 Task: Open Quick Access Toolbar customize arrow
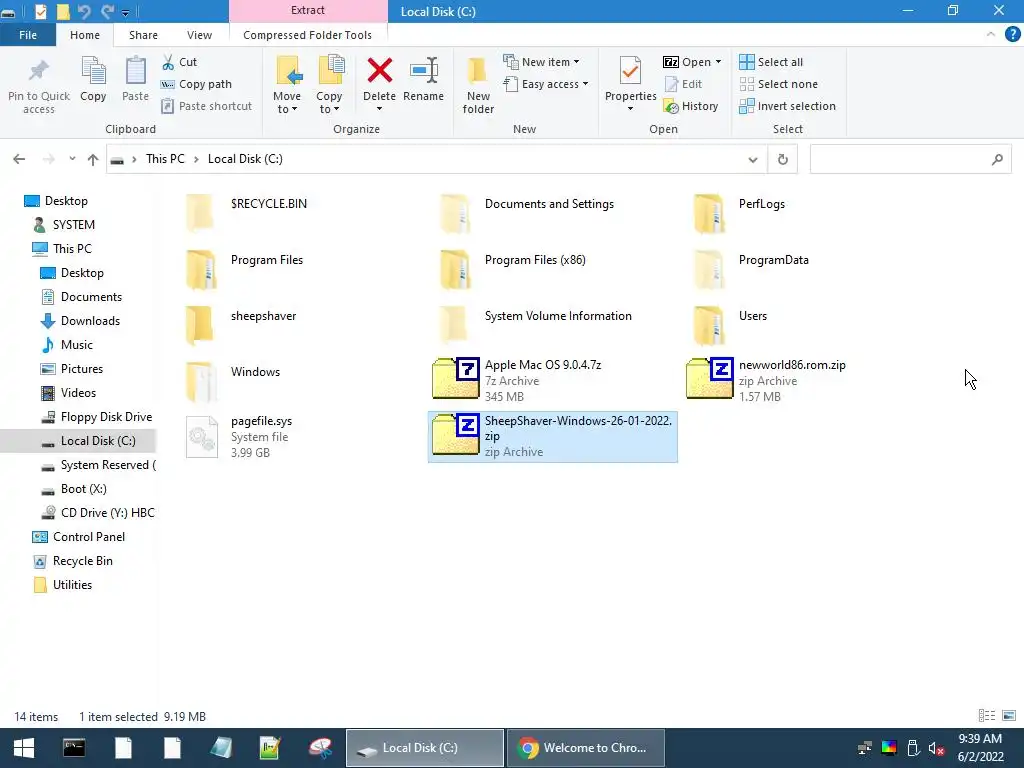[125, 12]
